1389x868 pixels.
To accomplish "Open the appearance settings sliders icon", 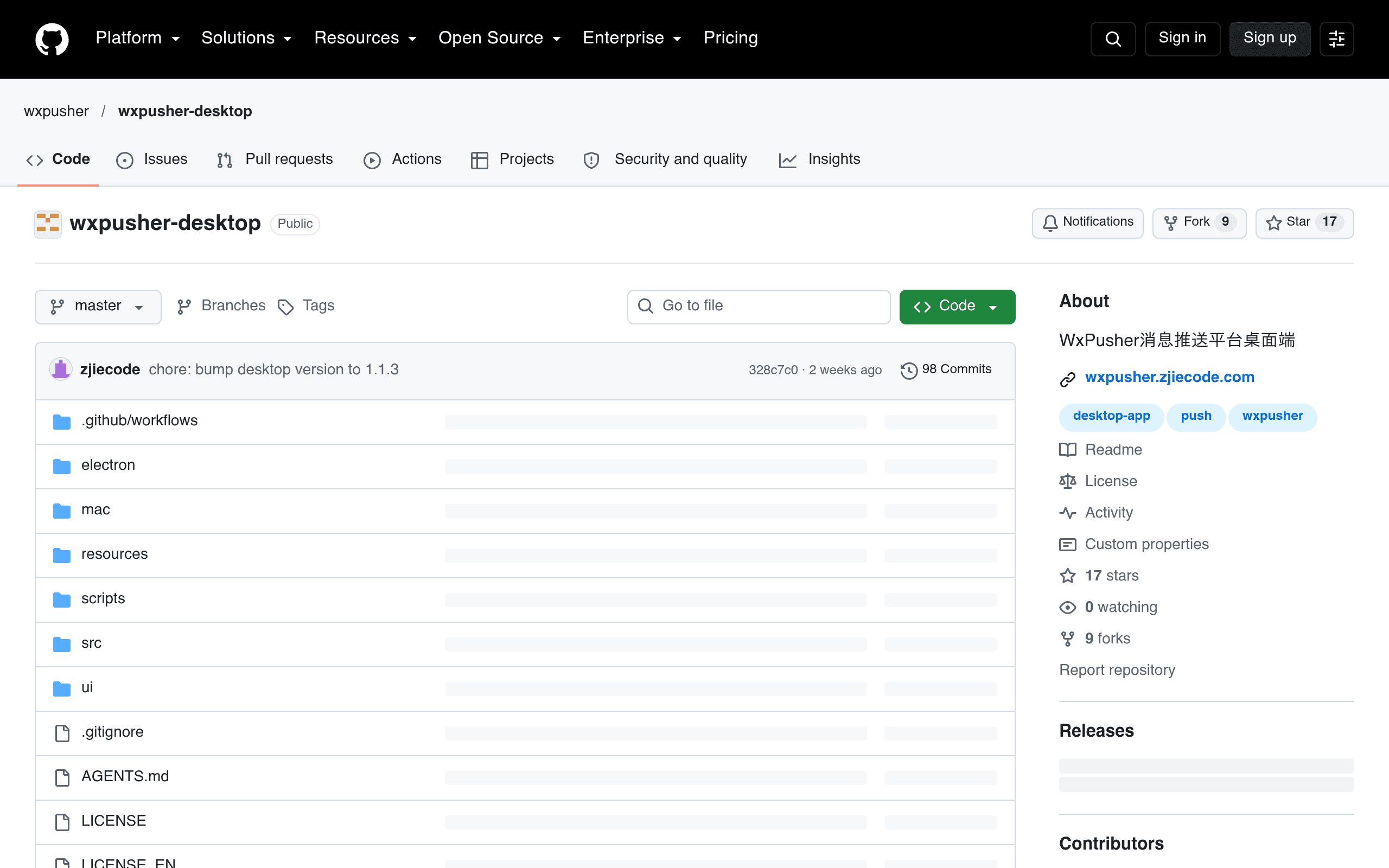I will pos(1337,39).
